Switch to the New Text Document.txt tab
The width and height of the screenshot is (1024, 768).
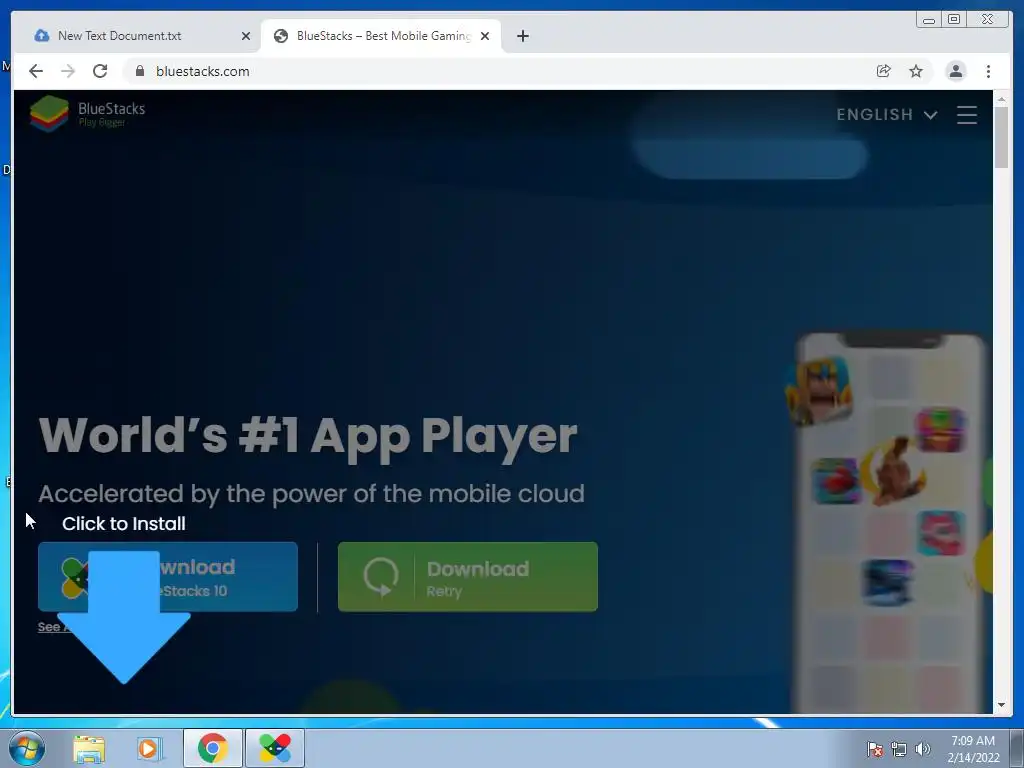137,36
